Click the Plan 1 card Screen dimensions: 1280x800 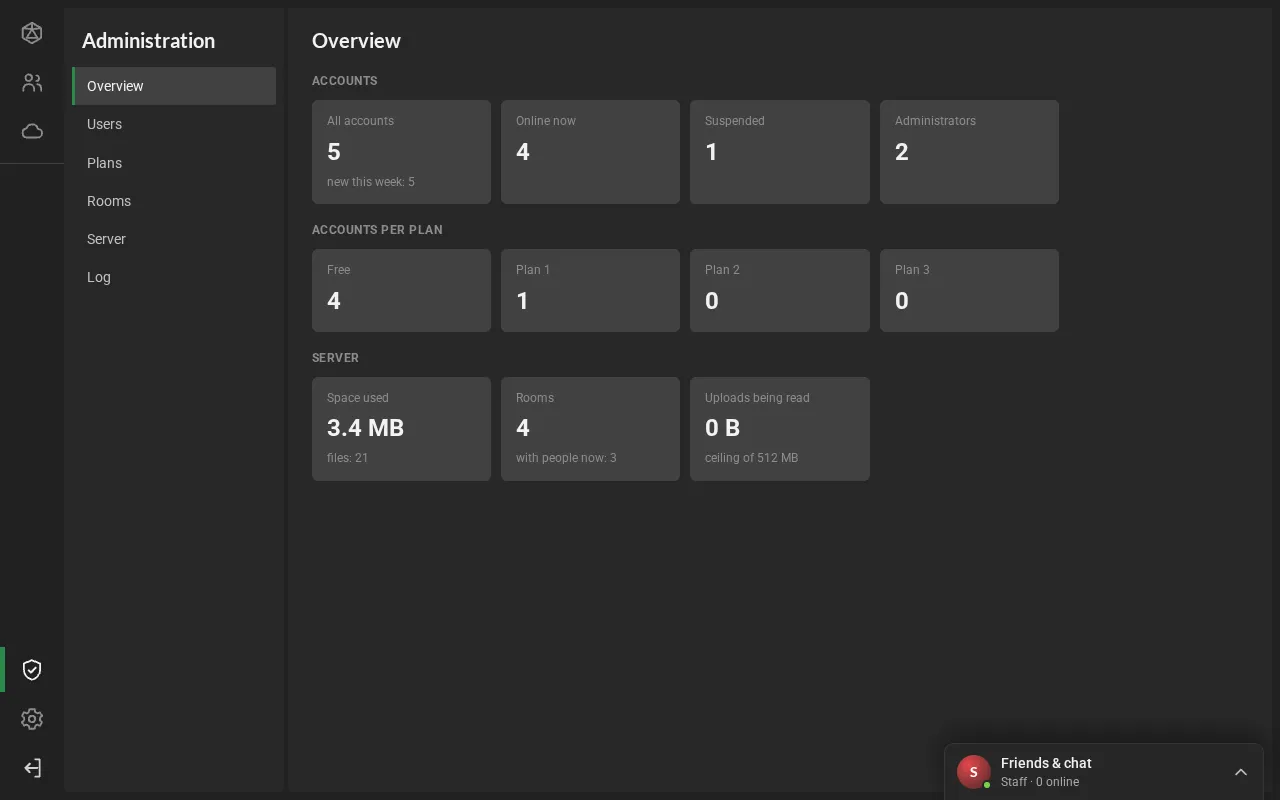[x=590, y=290]
